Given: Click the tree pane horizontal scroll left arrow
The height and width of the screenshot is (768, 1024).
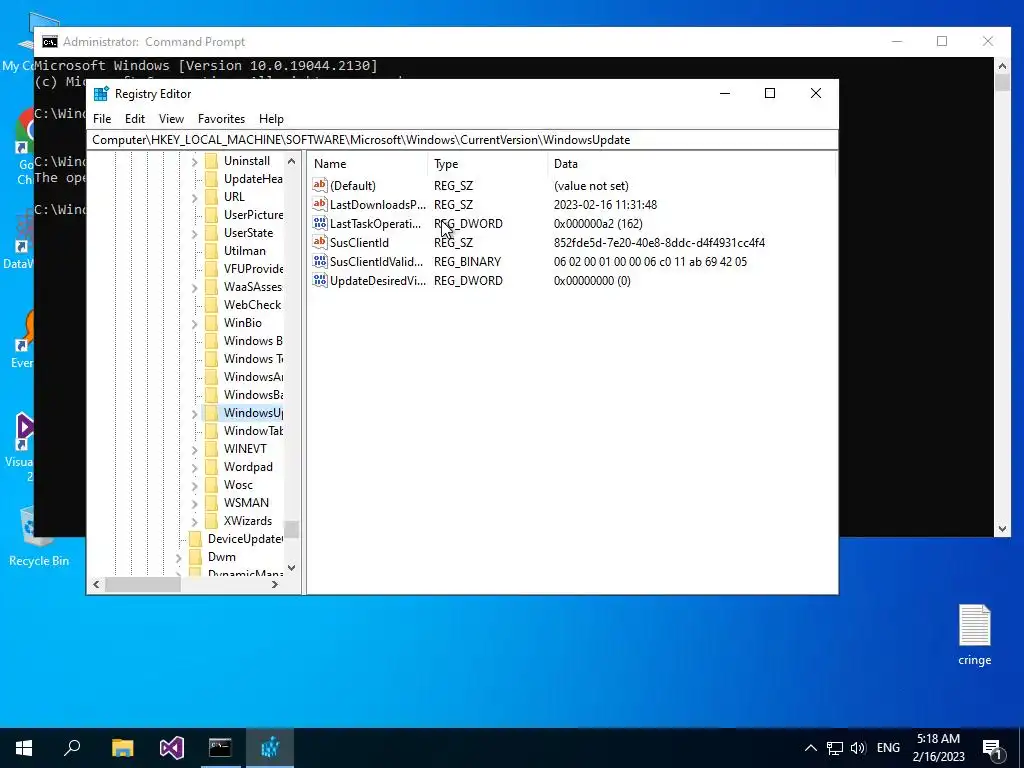Looking at the screenshot, I should [x=97, y=584].
